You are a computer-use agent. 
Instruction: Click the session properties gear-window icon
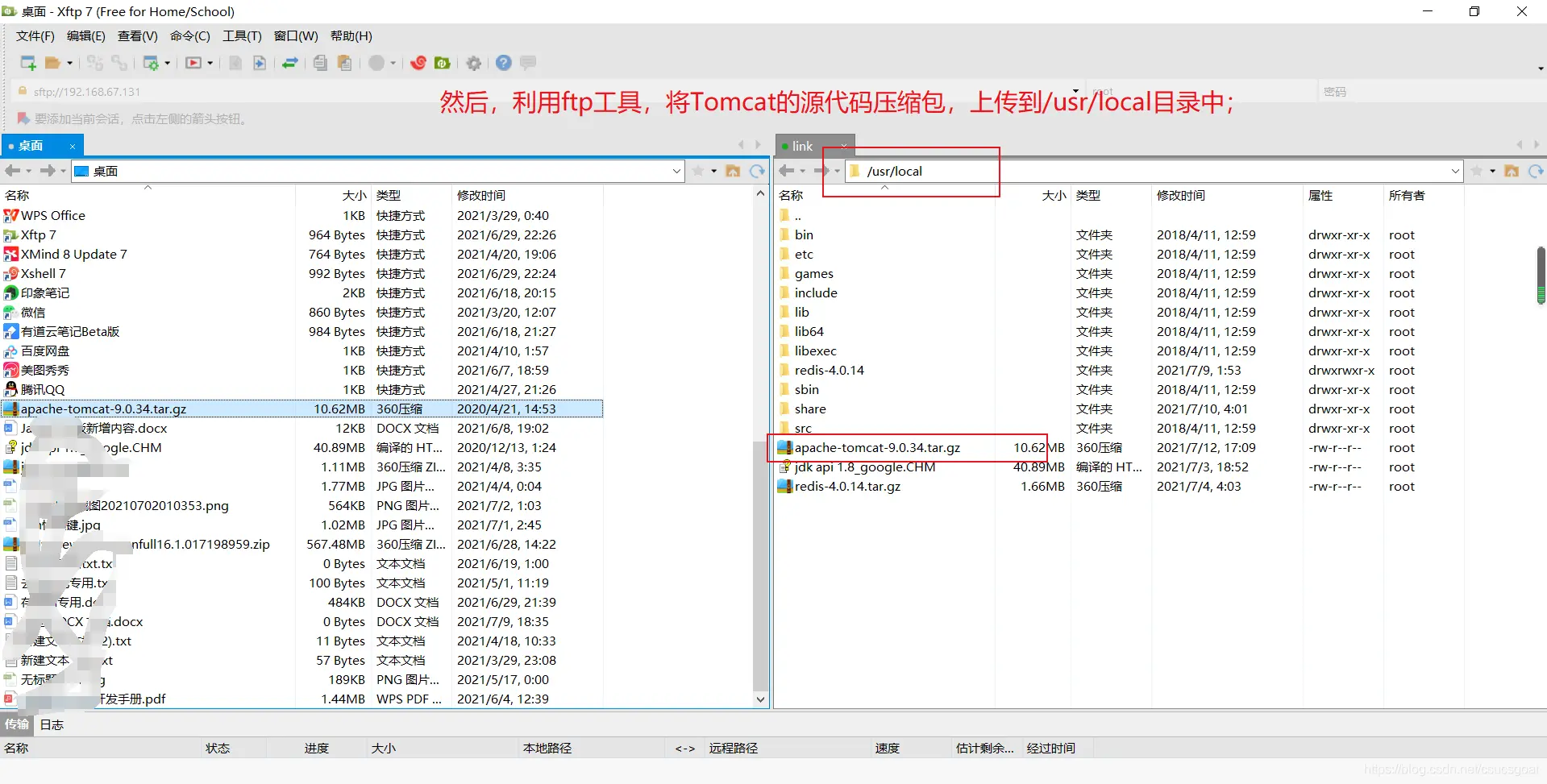point(151,63)
